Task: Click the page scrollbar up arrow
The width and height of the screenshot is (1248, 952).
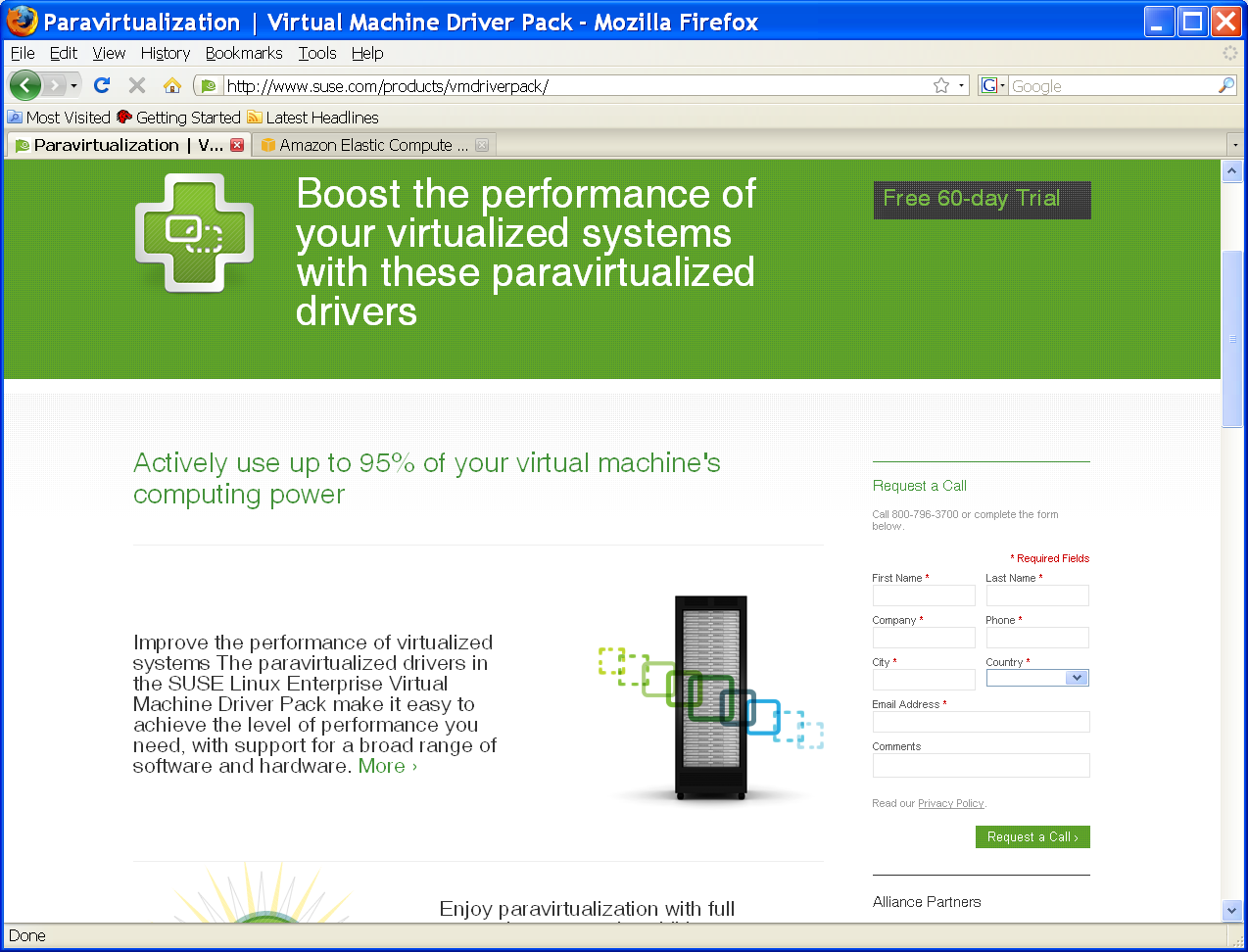Action: point(1232,171)
